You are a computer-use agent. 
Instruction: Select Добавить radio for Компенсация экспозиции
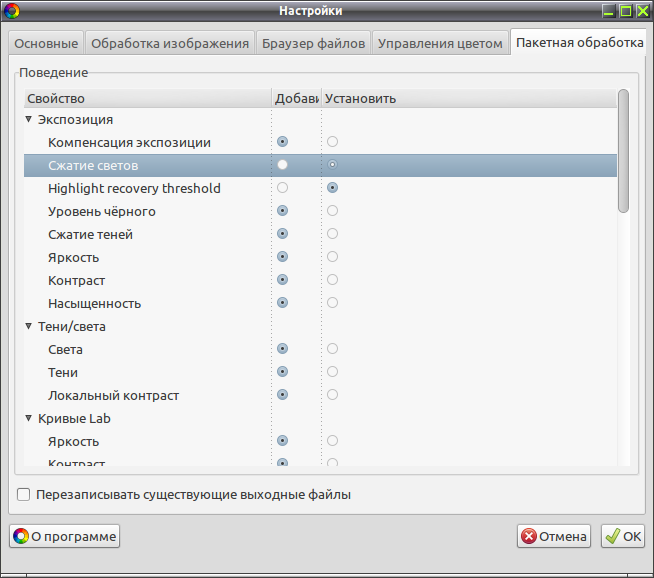click(282, 142)
